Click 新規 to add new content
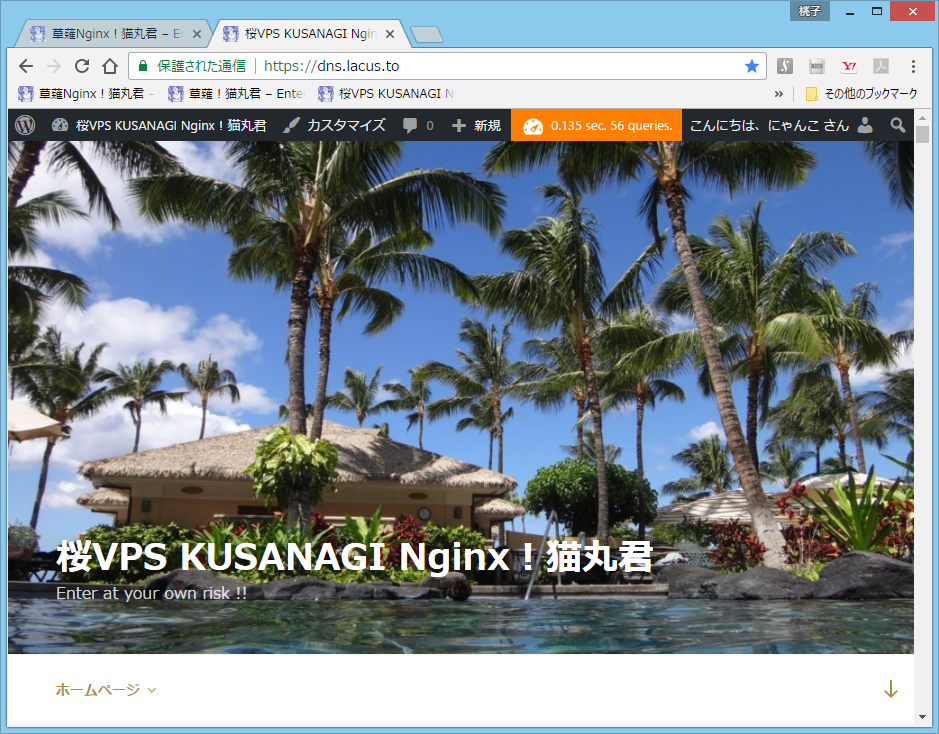Screen dimensions: 939x734 pyautogui.click(x=476, y=126)
